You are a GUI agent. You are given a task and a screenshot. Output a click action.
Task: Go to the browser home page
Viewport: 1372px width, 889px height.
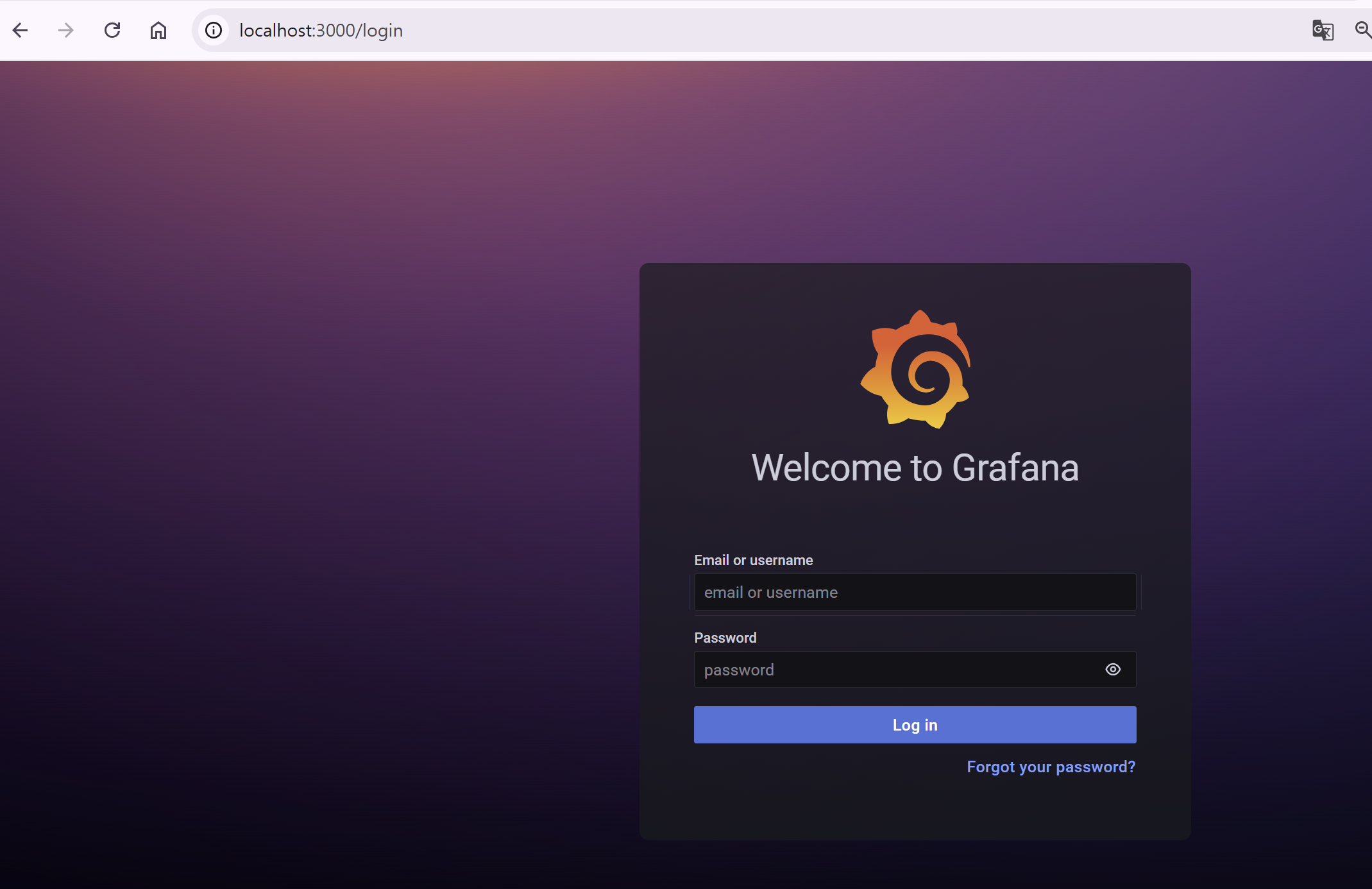158,30
